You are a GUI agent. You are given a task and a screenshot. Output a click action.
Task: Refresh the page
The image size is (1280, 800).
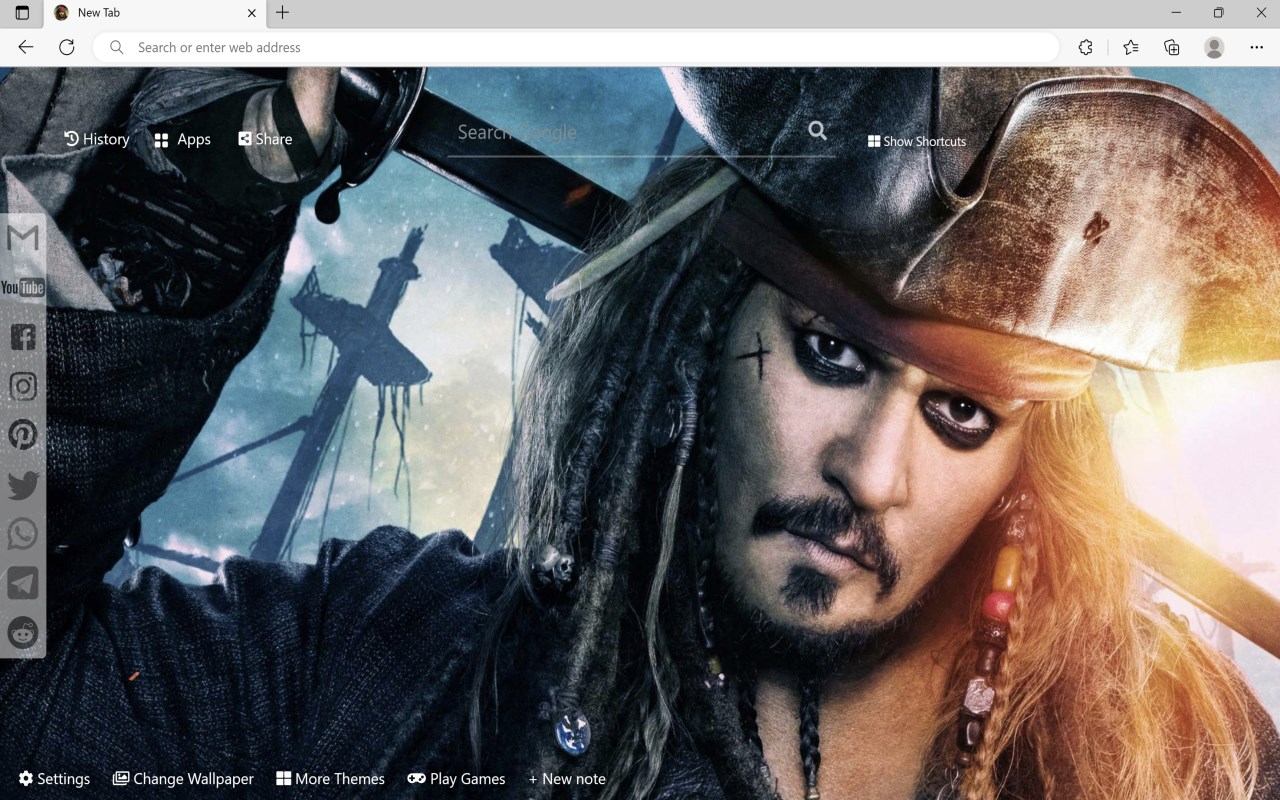(x=67, y=47)
